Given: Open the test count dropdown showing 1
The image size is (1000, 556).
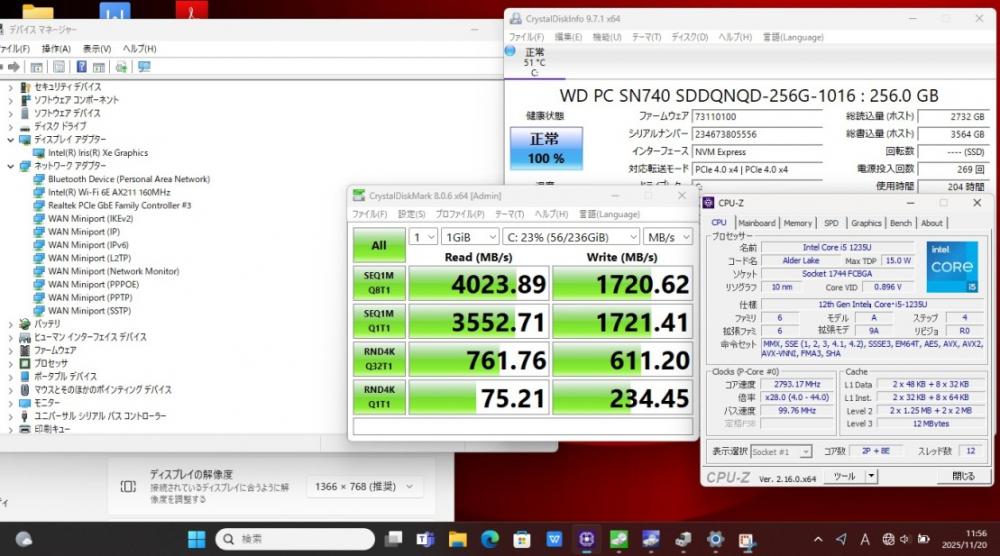Looking at the screenshot, I should point(423,237).
